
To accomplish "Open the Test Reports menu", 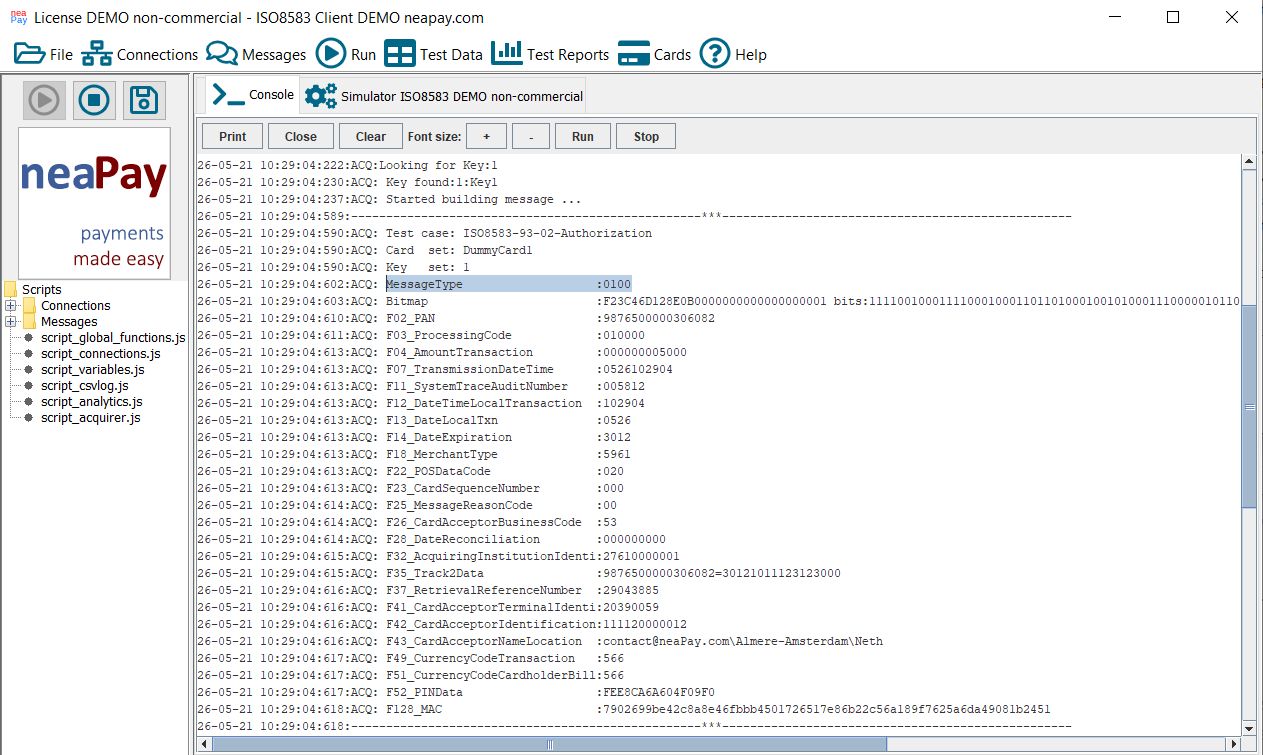I will click(x=550, y=54).
